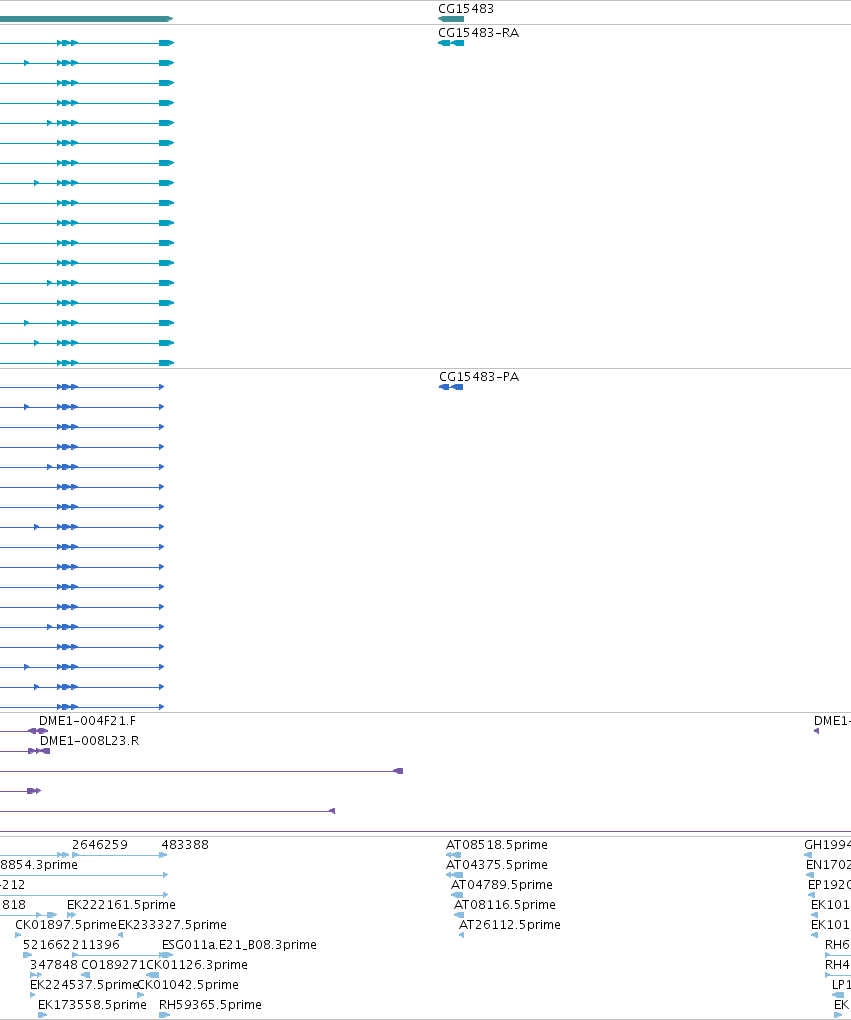Click the CG15483-RA transcript exon glyph
The width and height of the screenshot is (851, 1020).
tap(451, 43)
